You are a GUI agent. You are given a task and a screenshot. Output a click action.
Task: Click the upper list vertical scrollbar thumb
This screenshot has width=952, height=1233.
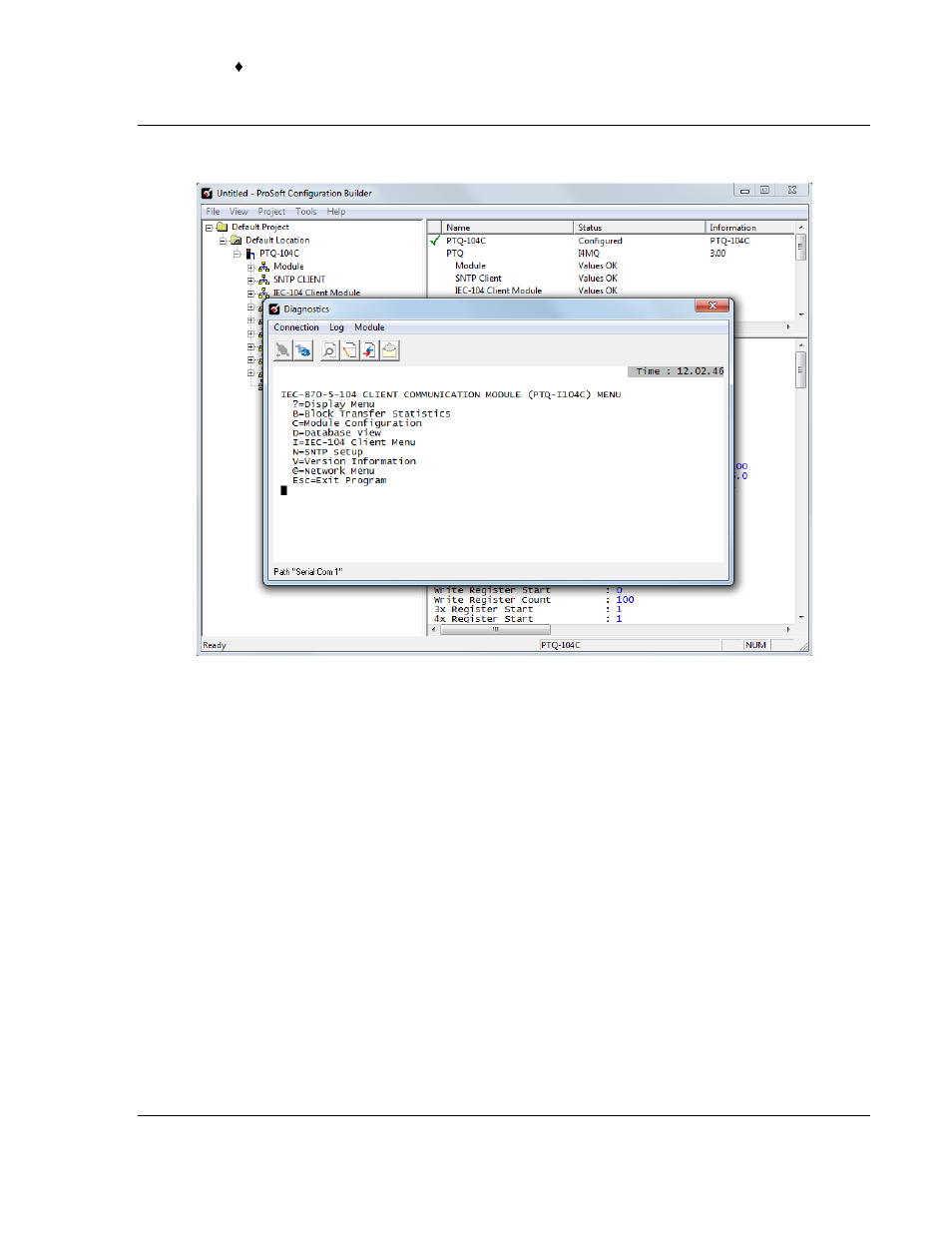(800, 247)
